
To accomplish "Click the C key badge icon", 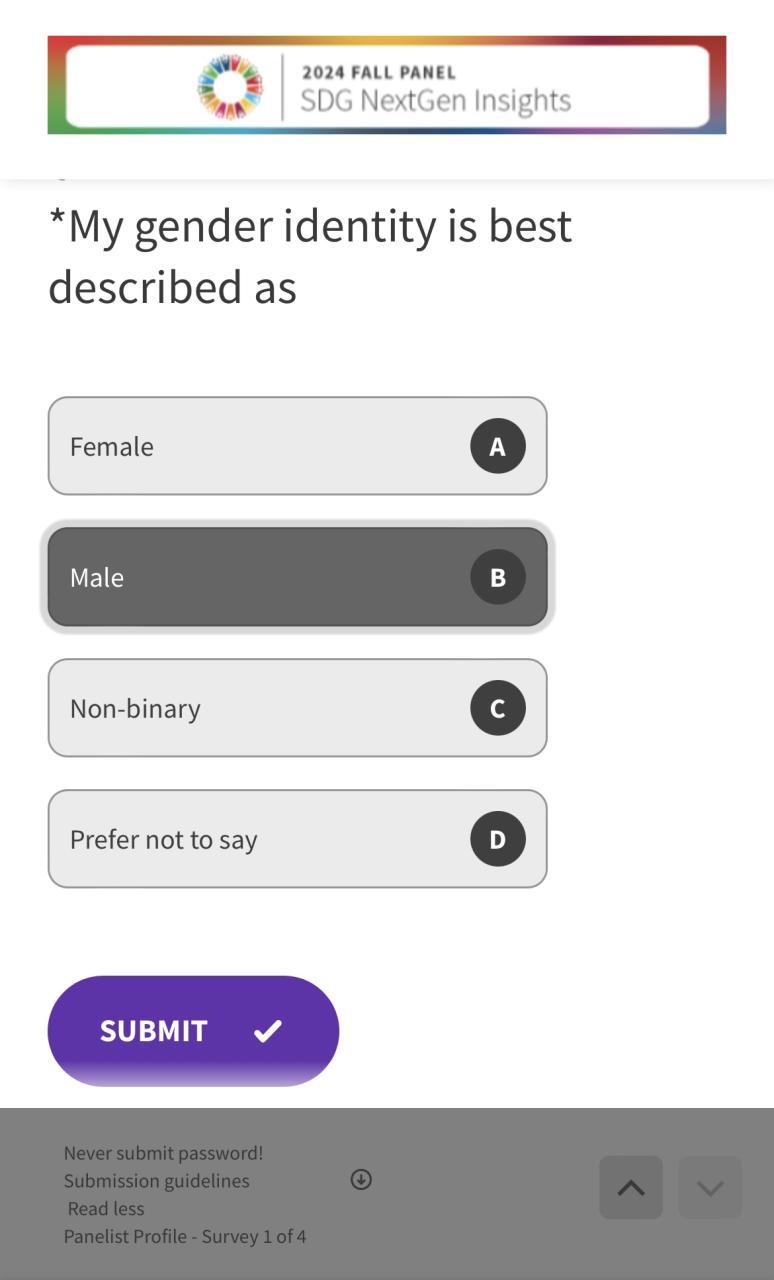I will click(497, 708).
